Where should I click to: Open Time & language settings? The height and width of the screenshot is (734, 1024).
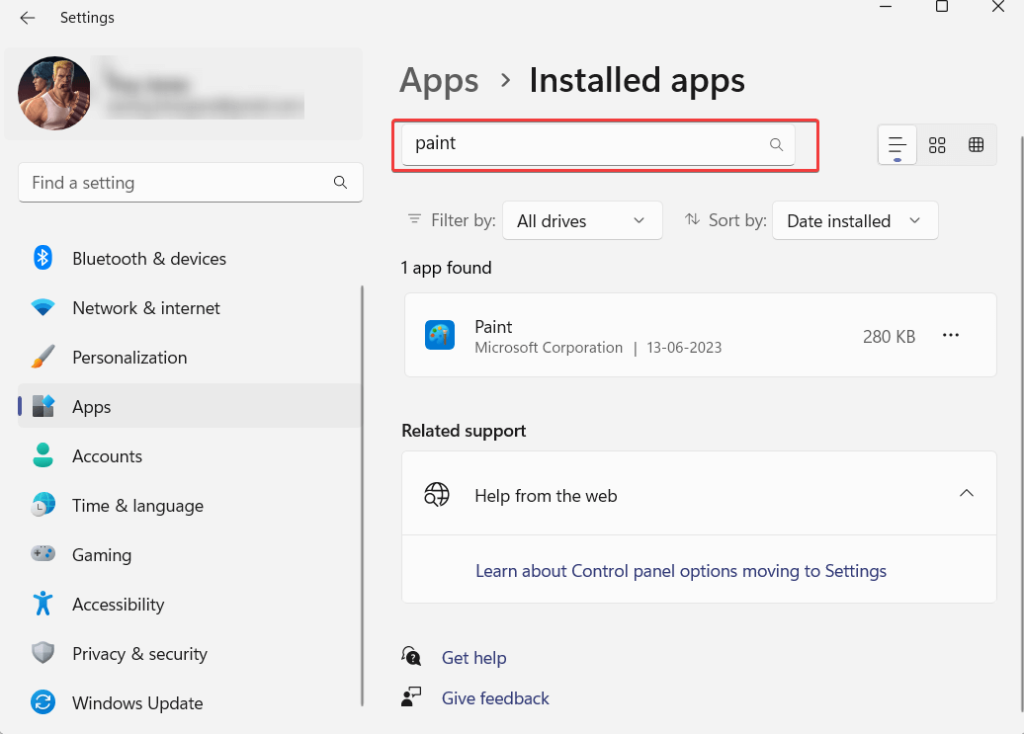click(190, 505)
